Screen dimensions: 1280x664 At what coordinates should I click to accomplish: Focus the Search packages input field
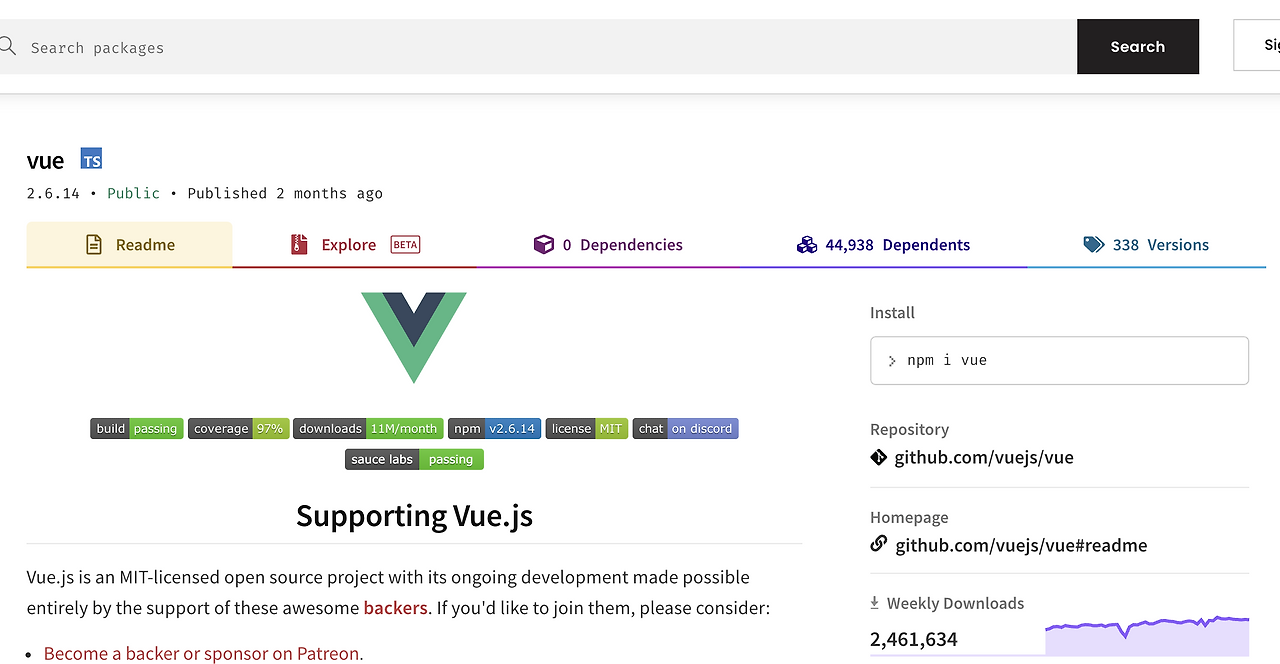tap(540, 47)
